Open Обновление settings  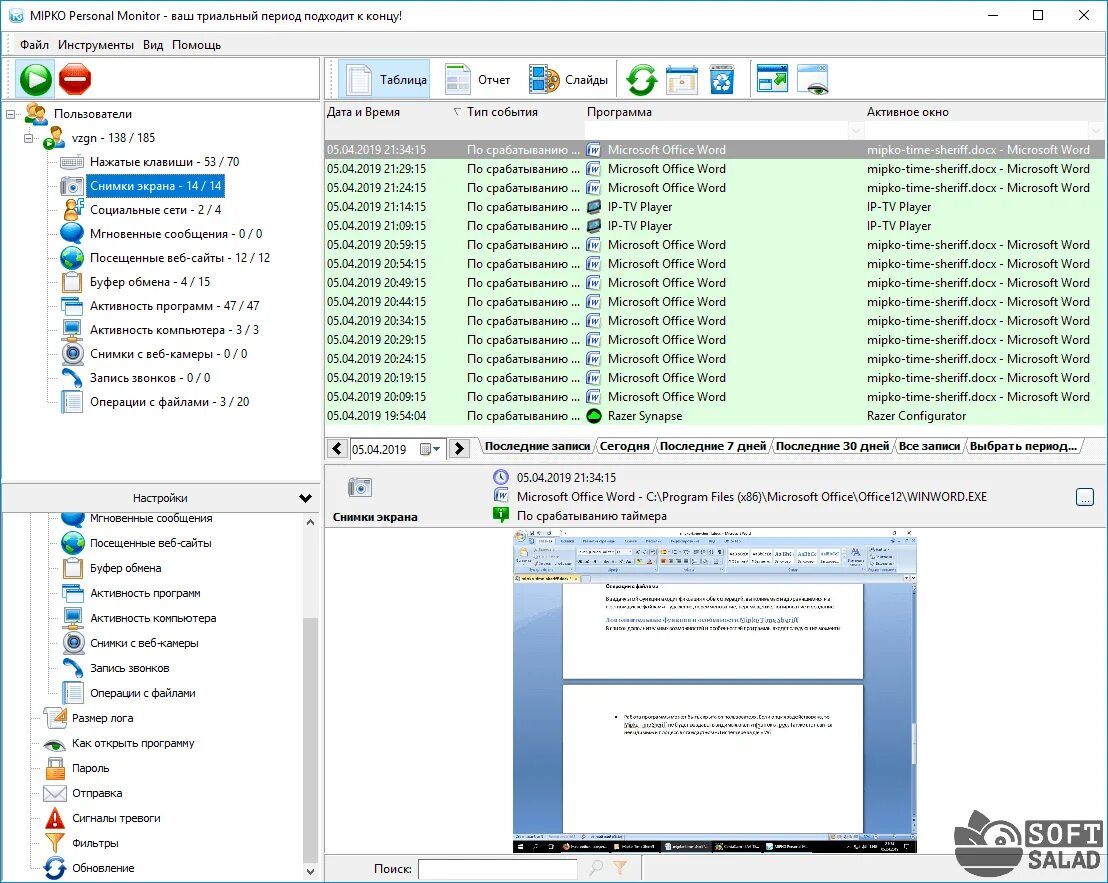[103, 868]
